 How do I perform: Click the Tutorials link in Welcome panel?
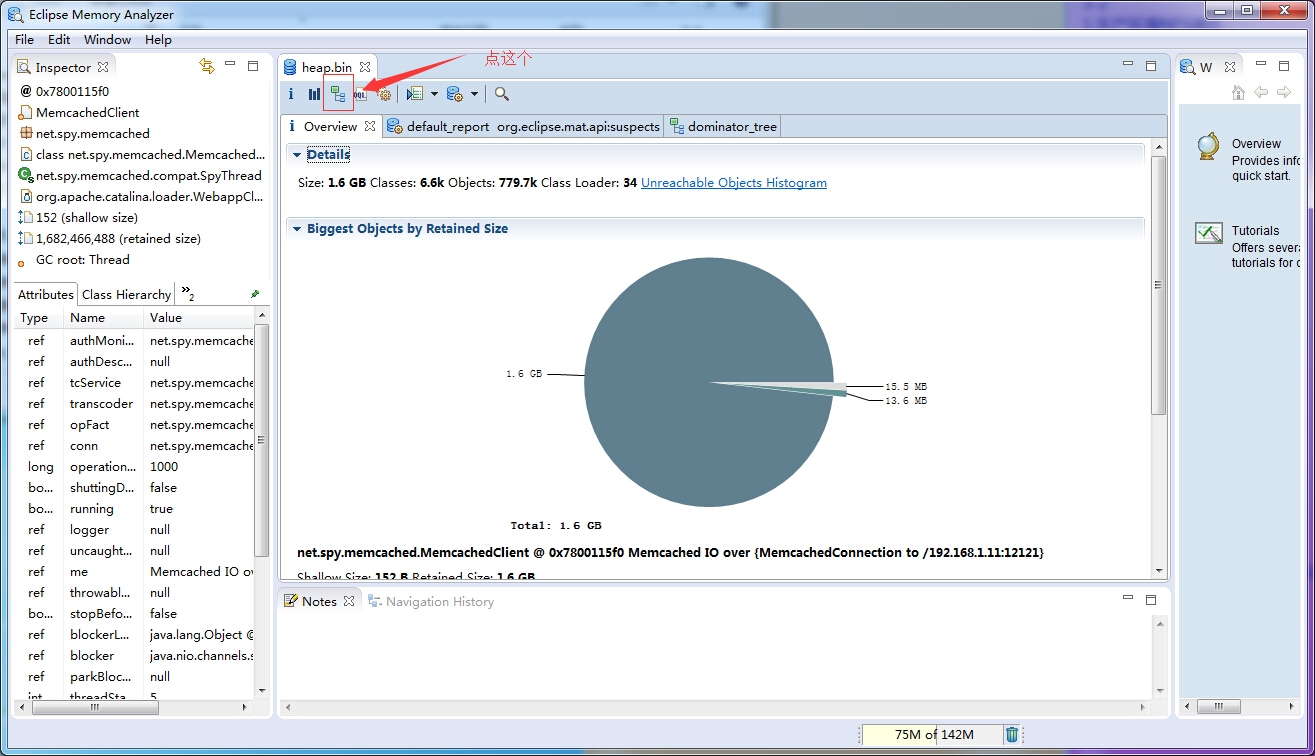1255,231
